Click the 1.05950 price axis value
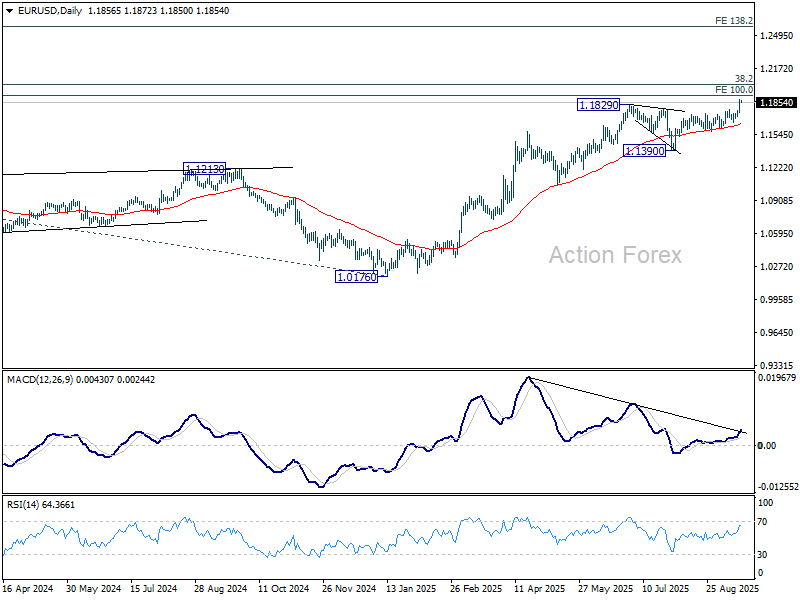Image resolution: width=800 pixels, height=600 pixels. pos(777,234)
